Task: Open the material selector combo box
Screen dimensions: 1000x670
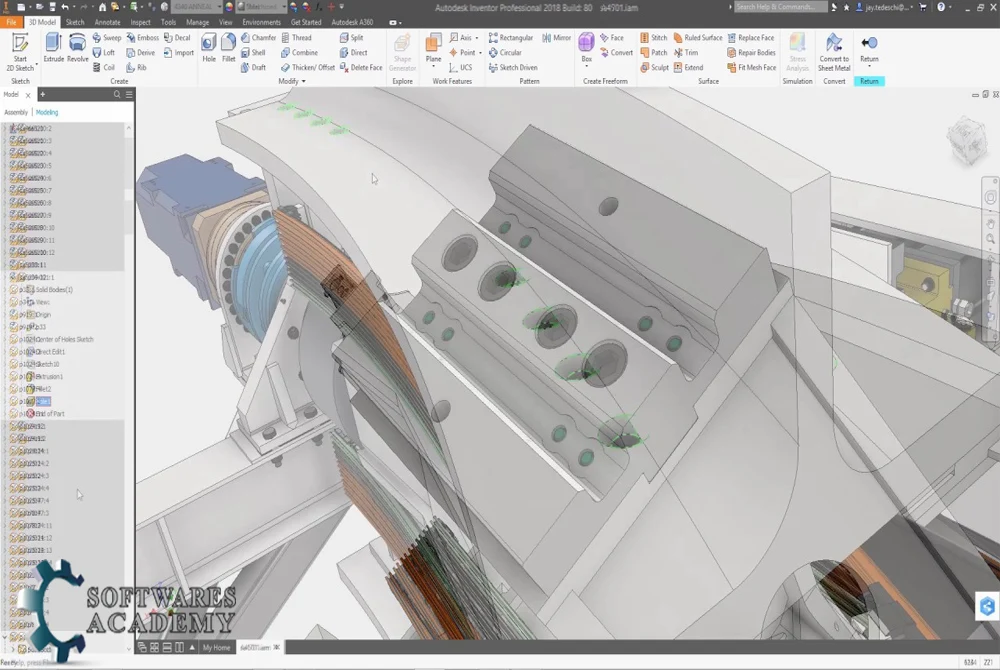Action: pos(197,7)
